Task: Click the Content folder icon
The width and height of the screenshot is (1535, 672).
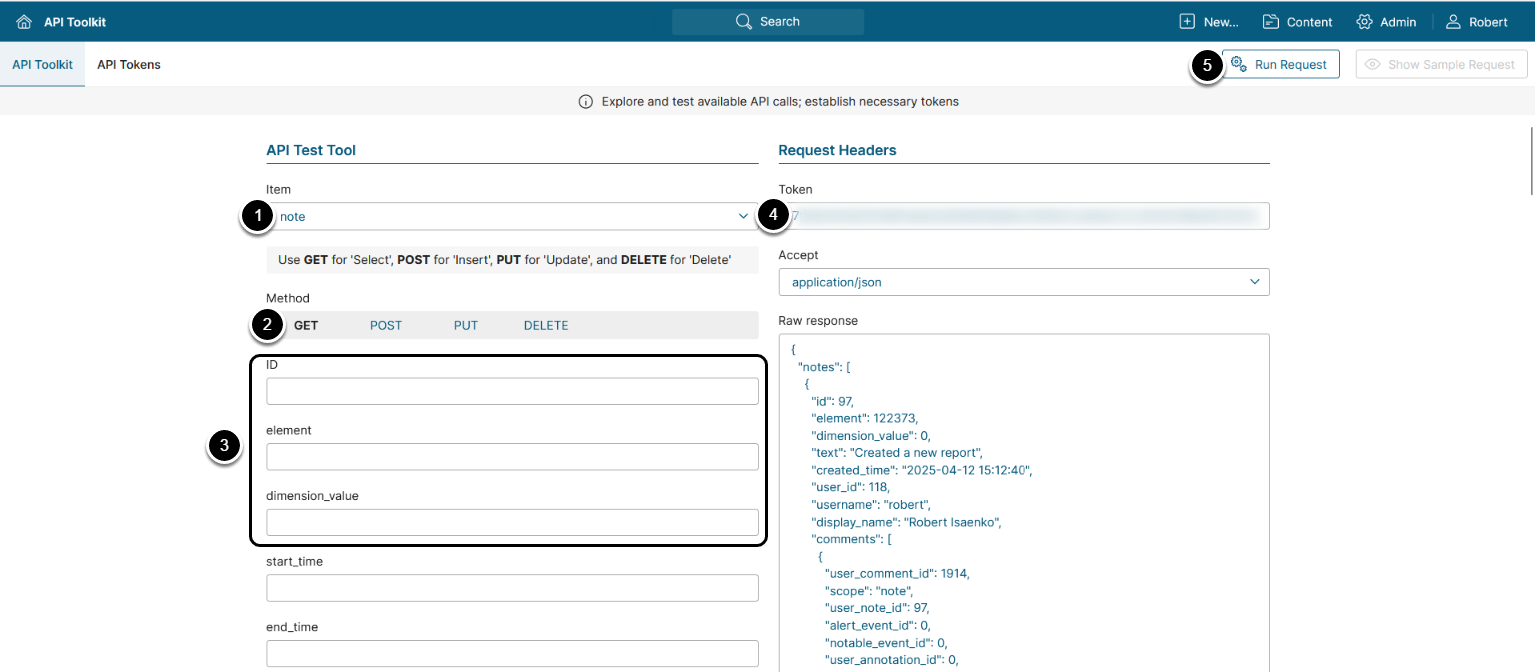Action: point(1271,21)
